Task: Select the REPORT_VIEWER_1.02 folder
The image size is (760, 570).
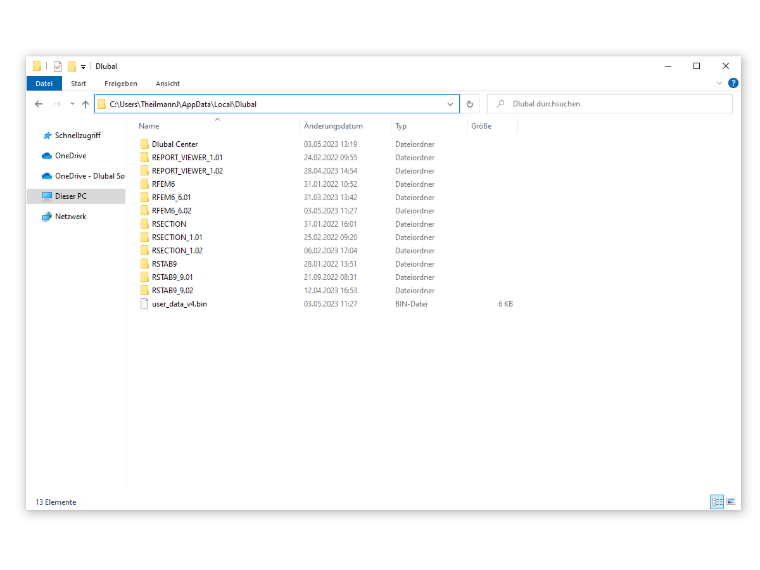Action: point(187,171)
